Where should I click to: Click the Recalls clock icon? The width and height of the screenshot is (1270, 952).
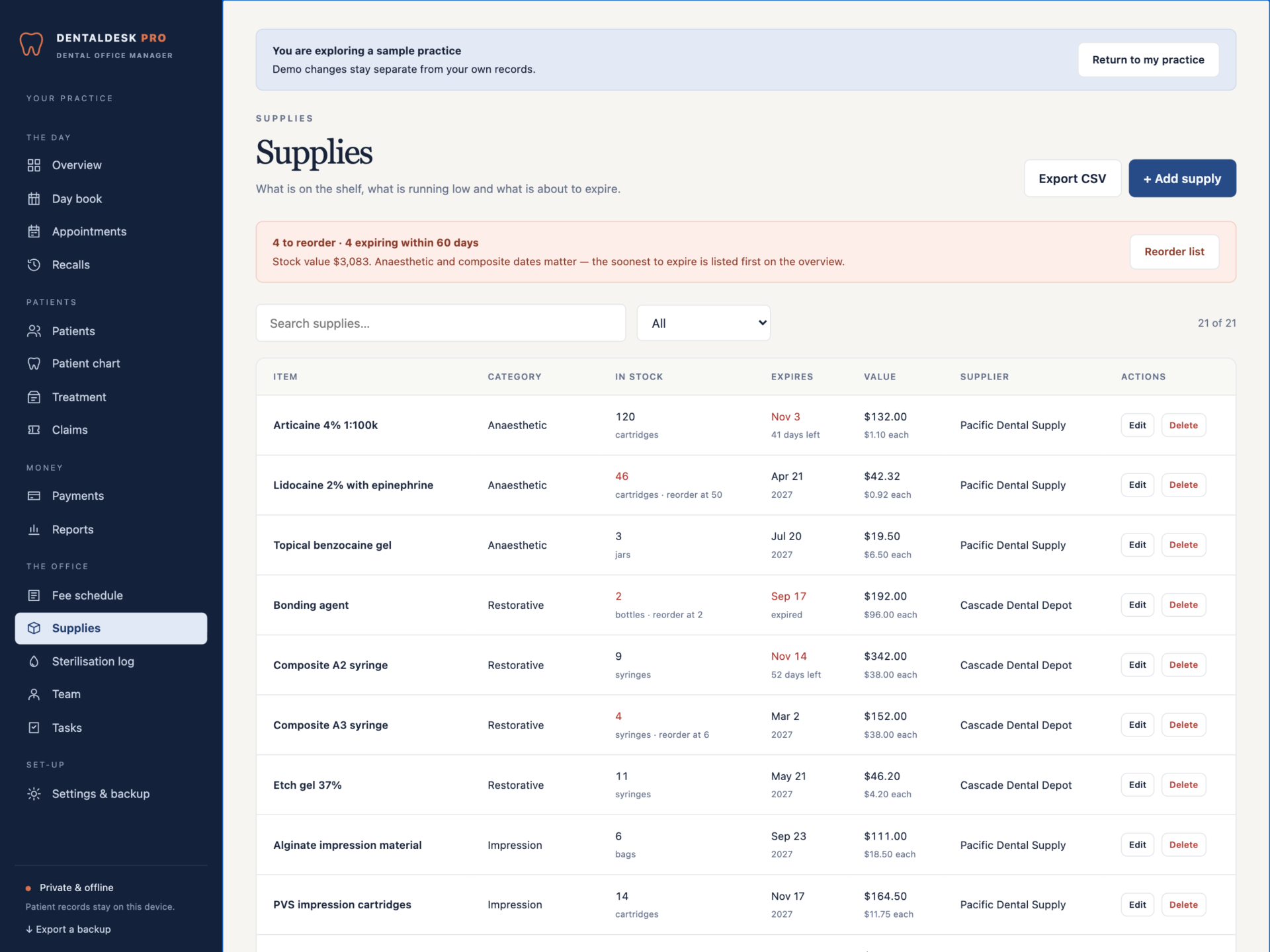click(34, 264)
